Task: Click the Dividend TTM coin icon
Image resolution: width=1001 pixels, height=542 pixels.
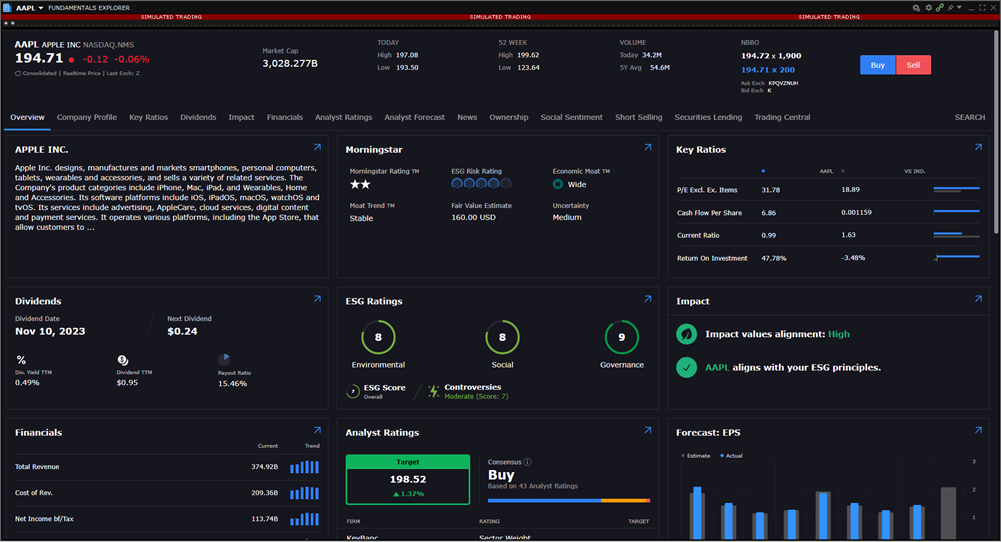Action: [x=123, y=360]
